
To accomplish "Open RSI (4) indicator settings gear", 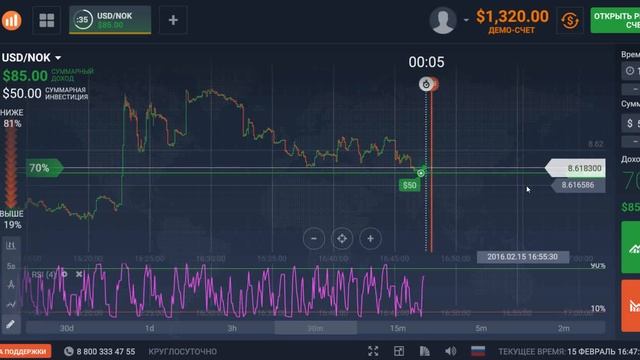I will click(x=64, y=274).
